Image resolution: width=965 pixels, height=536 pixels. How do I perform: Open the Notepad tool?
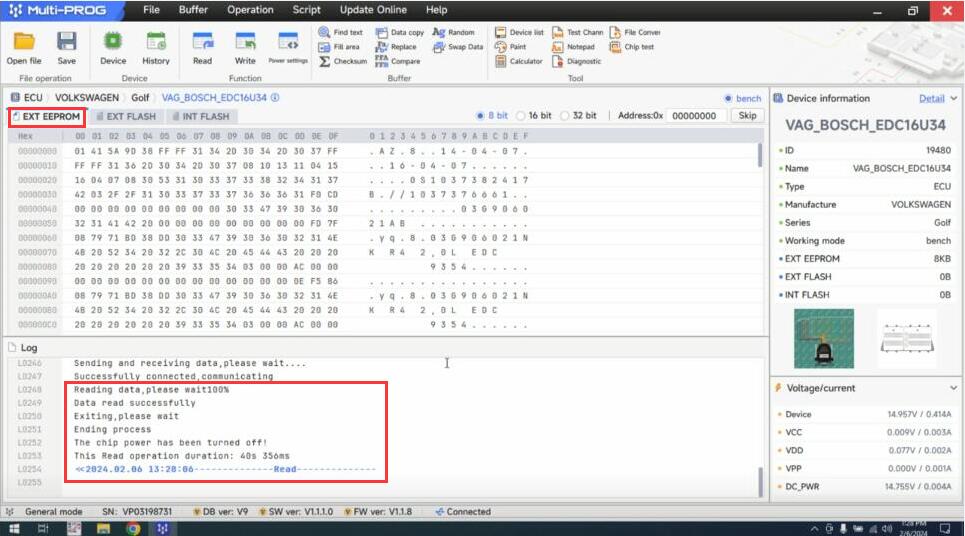[x=574, y=47]
